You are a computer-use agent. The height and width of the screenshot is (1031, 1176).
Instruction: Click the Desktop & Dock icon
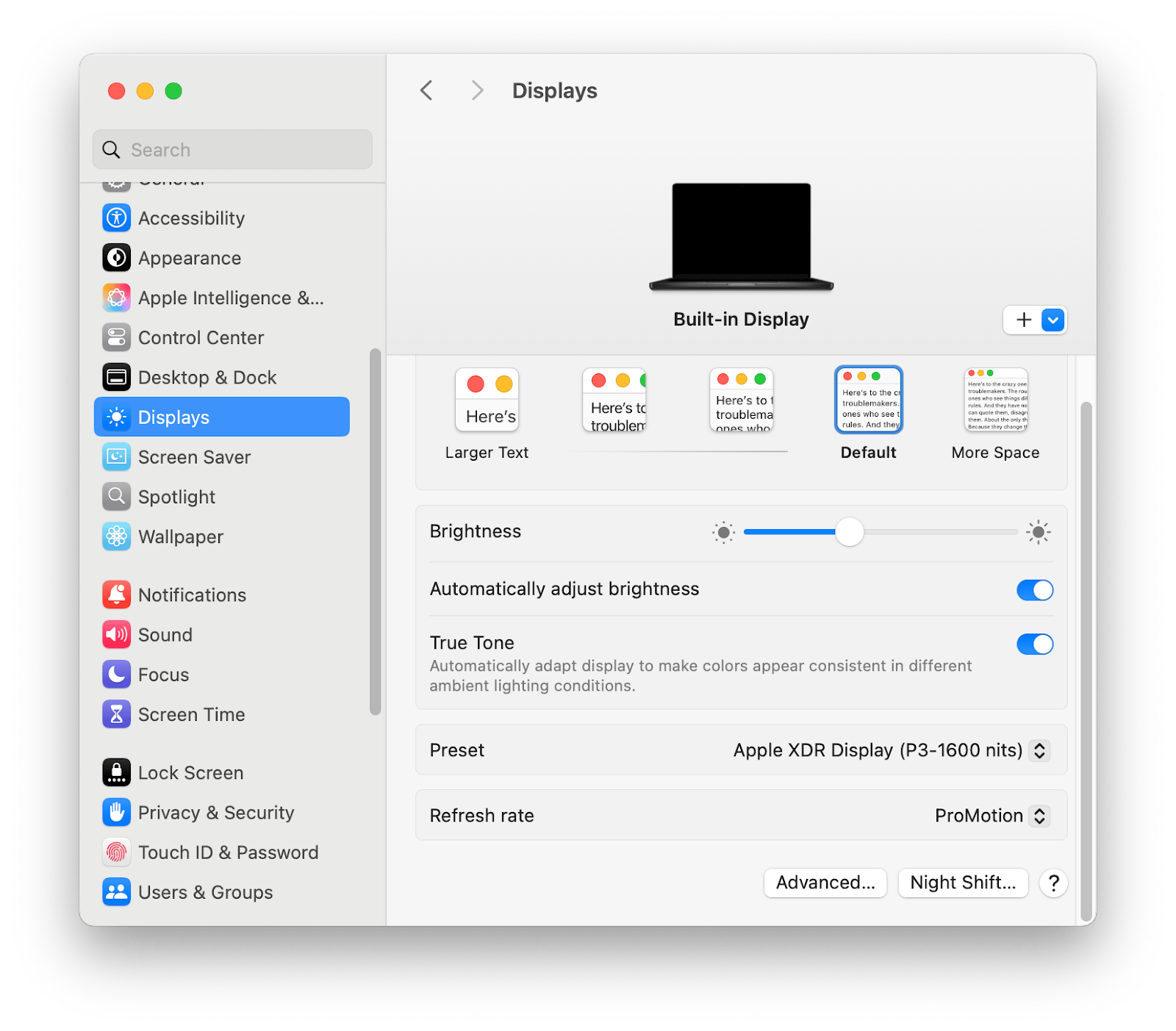pos(117,378)
